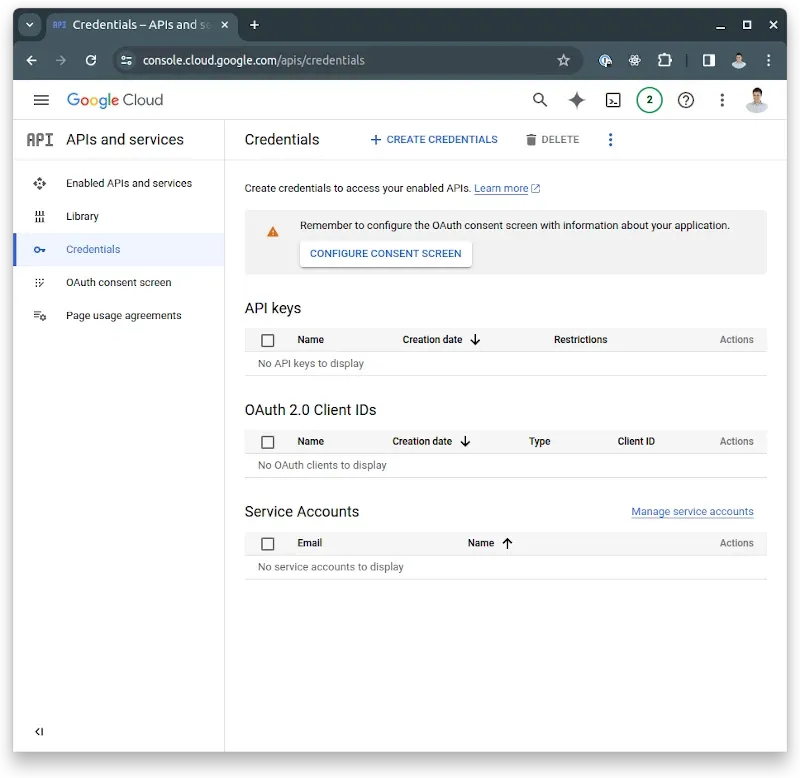Viewport: 800px width, 778px height.
Task: Click the Enabled APIs and services sidebar icon
Action: pos(40,183)
